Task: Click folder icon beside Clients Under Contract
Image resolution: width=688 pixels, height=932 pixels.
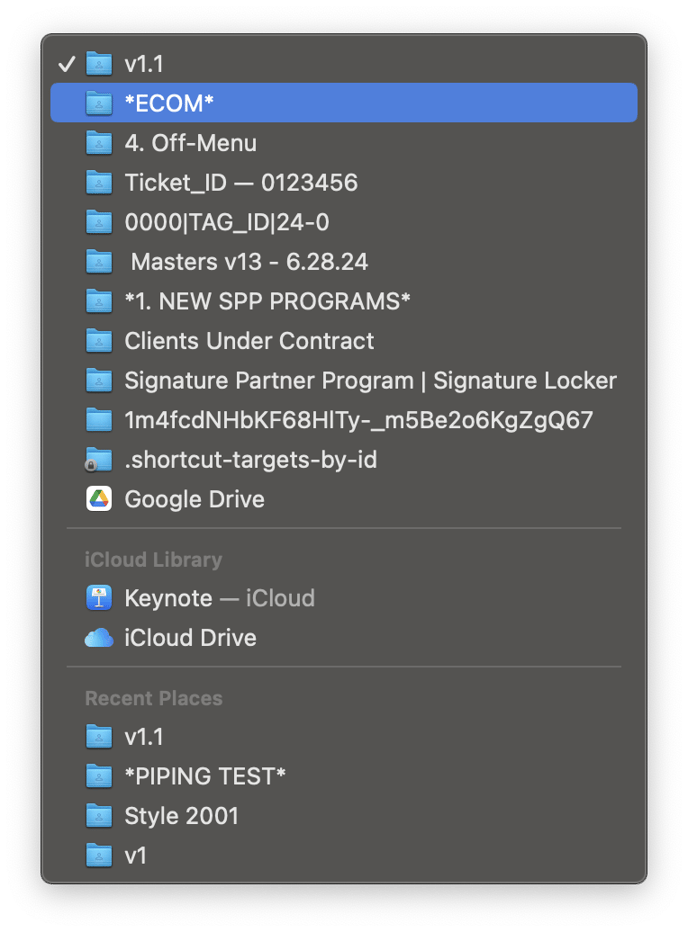Action: click(99, 341)
